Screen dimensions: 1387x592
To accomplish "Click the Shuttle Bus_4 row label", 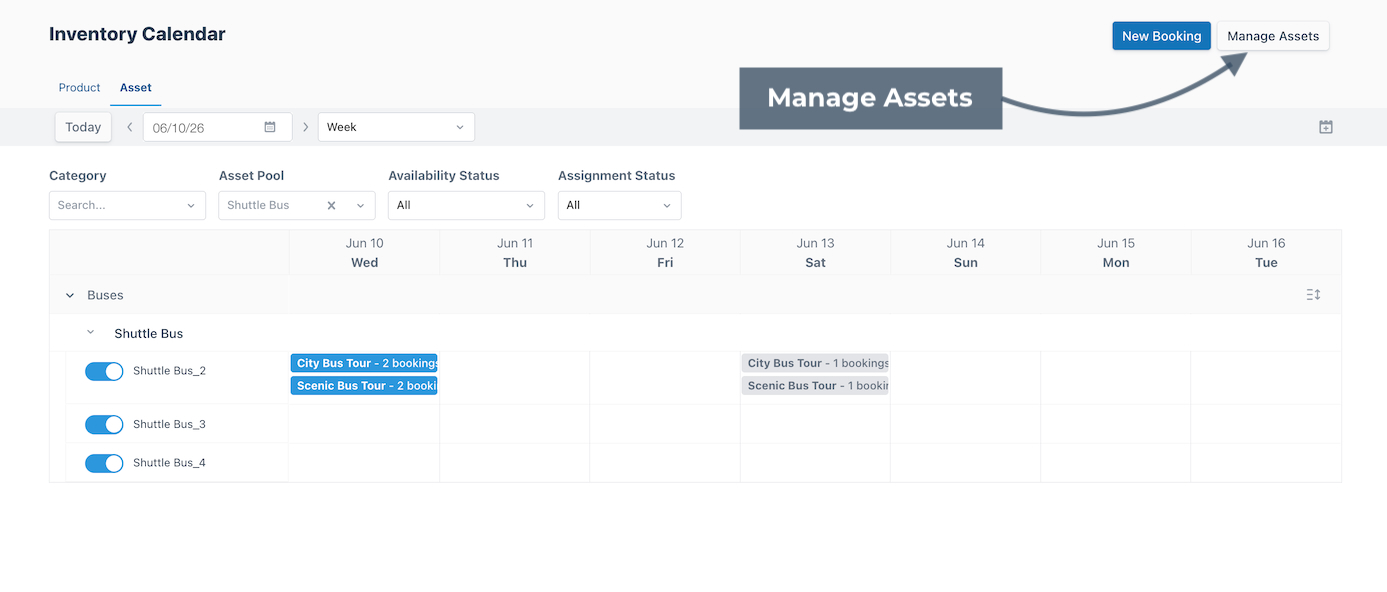I will click(x=169, y=463).
